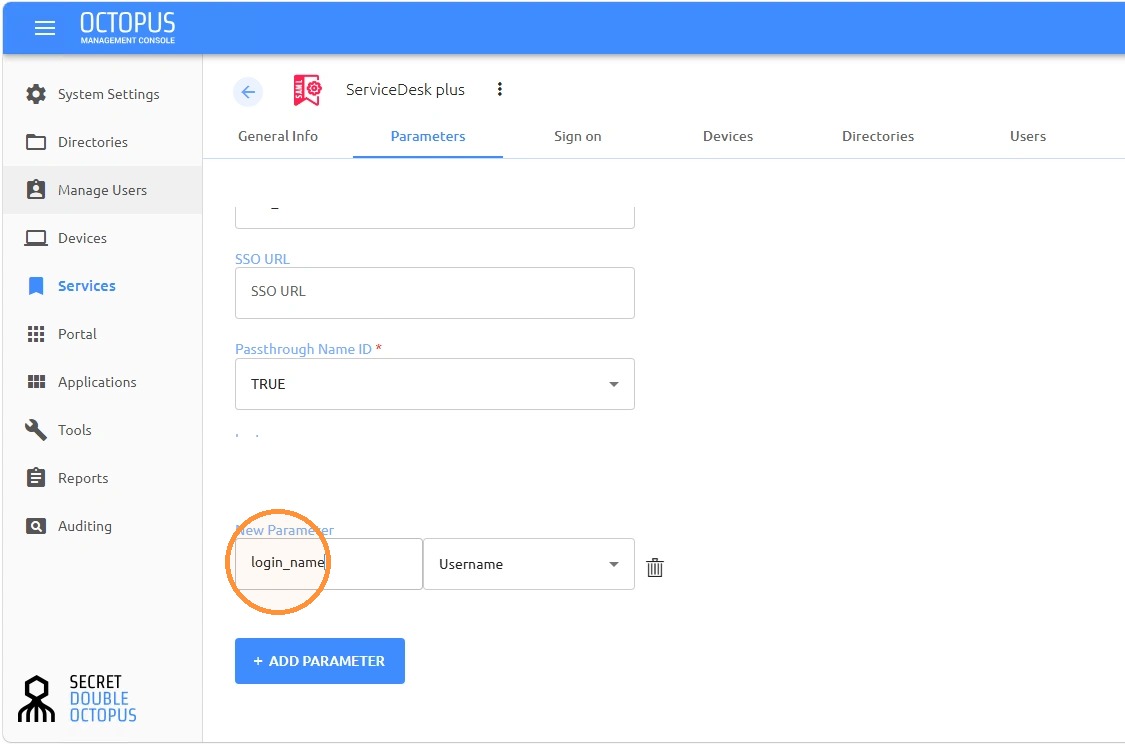Switch to the Sign on tab

(x=578, y=136)
